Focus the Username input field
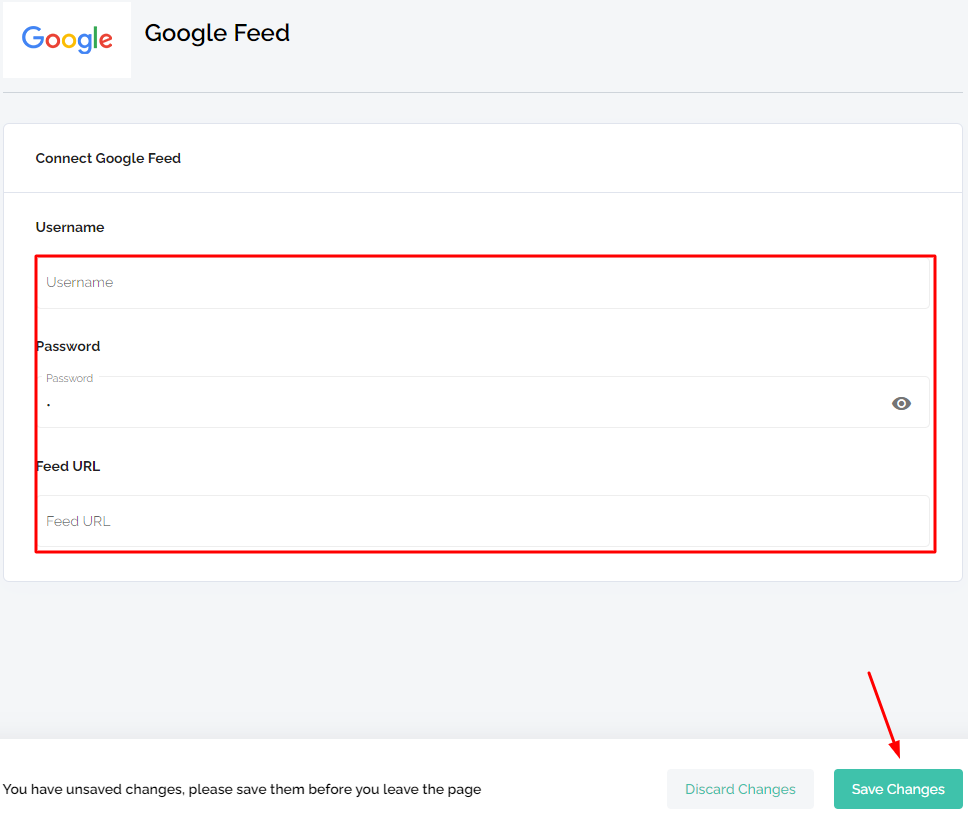968x835 pixels. [x=483, y=282]
